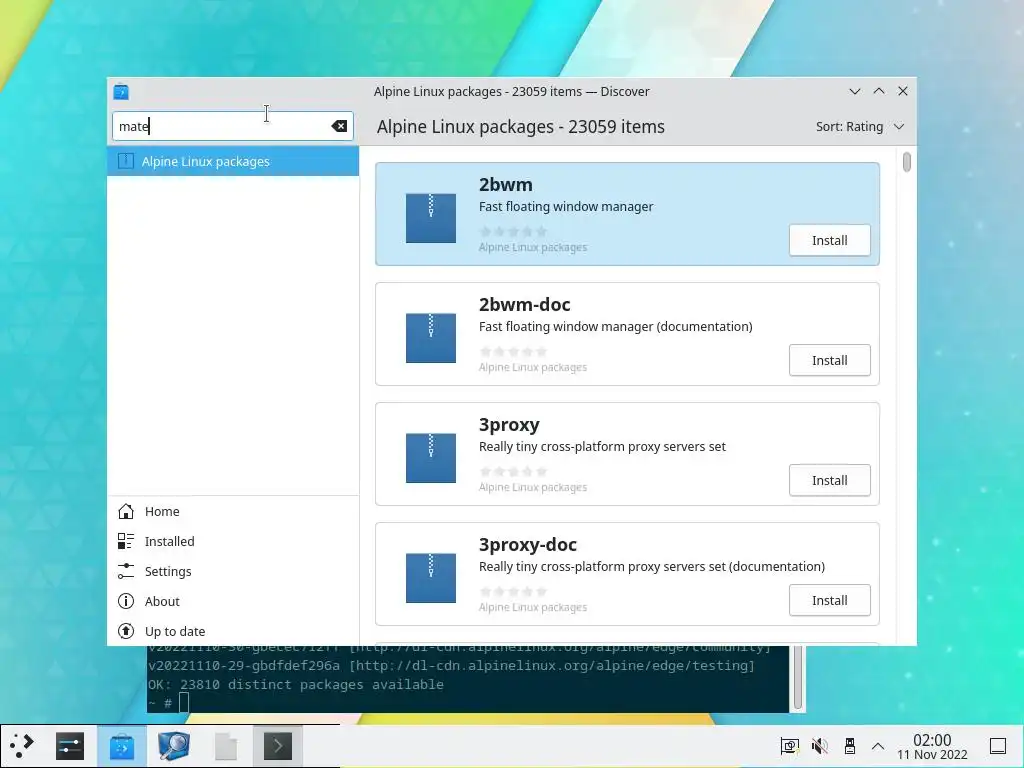Open removable devices tray icon

(x=850, y=746)
